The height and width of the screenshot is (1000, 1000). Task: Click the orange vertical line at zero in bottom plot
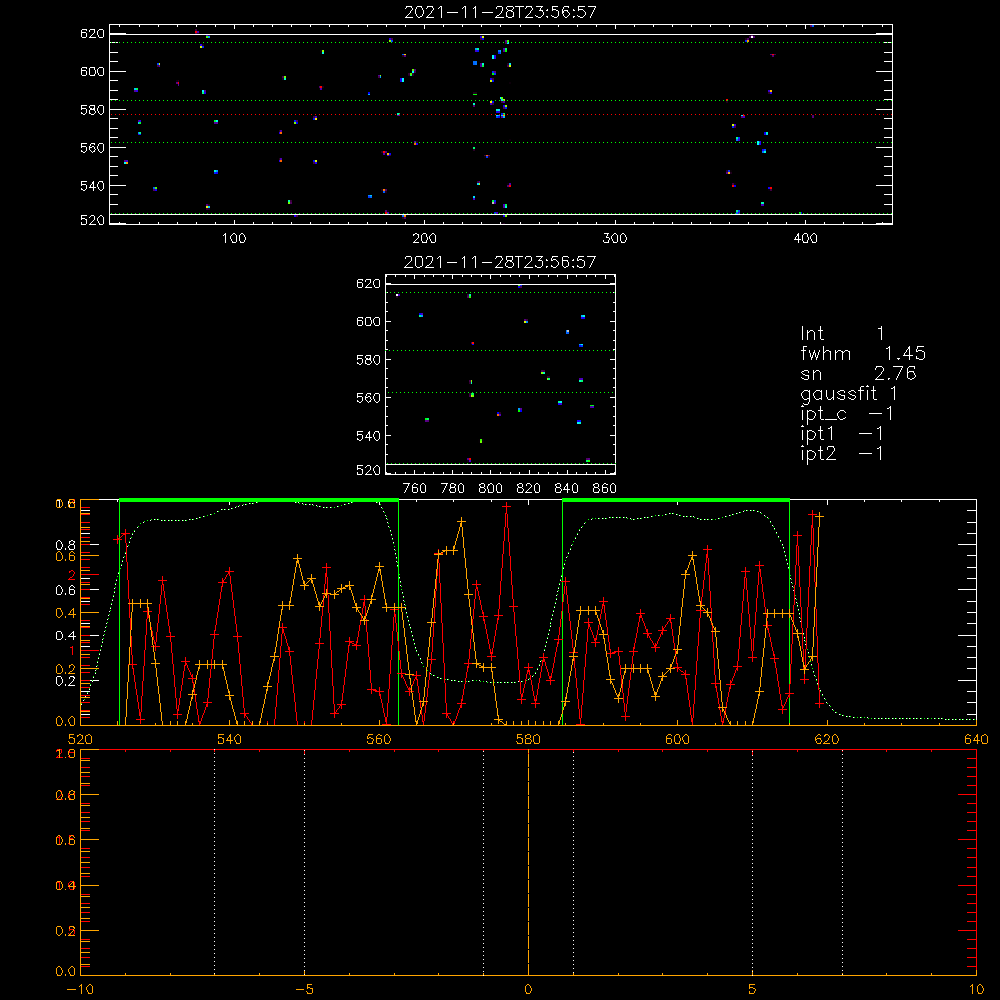point(528,862)
